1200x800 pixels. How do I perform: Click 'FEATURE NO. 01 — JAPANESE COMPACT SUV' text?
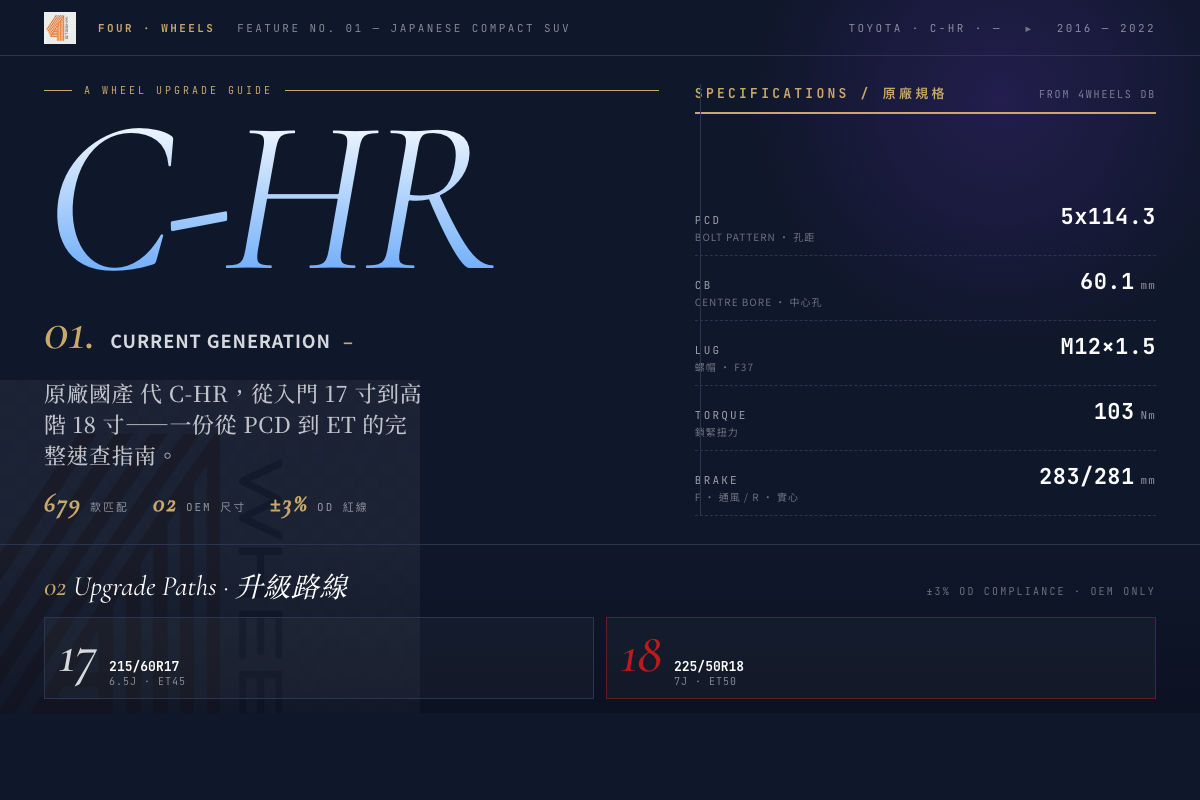point(404,29)
